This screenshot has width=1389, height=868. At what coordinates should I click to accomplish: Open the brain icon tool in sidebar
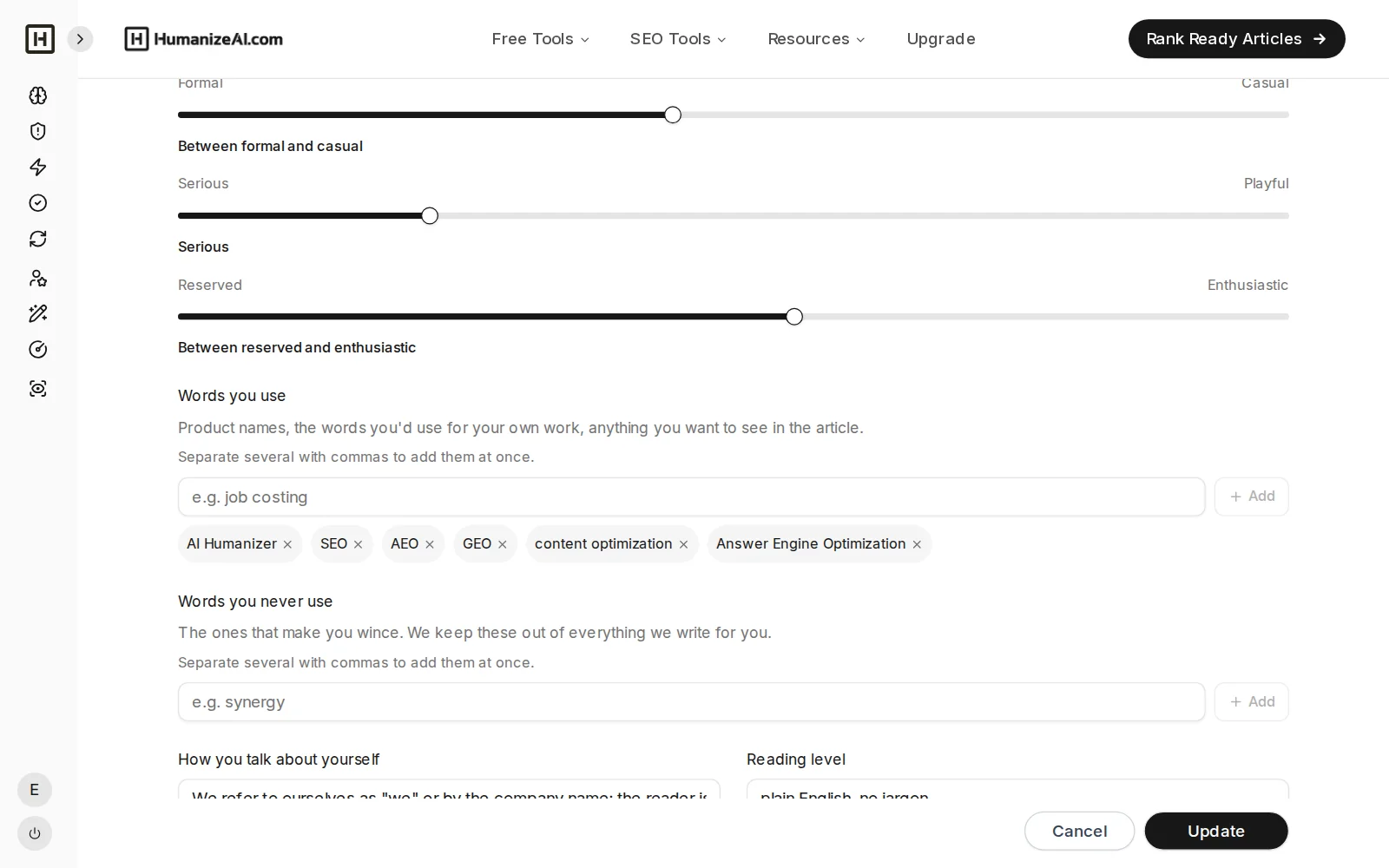pos(38,95)
